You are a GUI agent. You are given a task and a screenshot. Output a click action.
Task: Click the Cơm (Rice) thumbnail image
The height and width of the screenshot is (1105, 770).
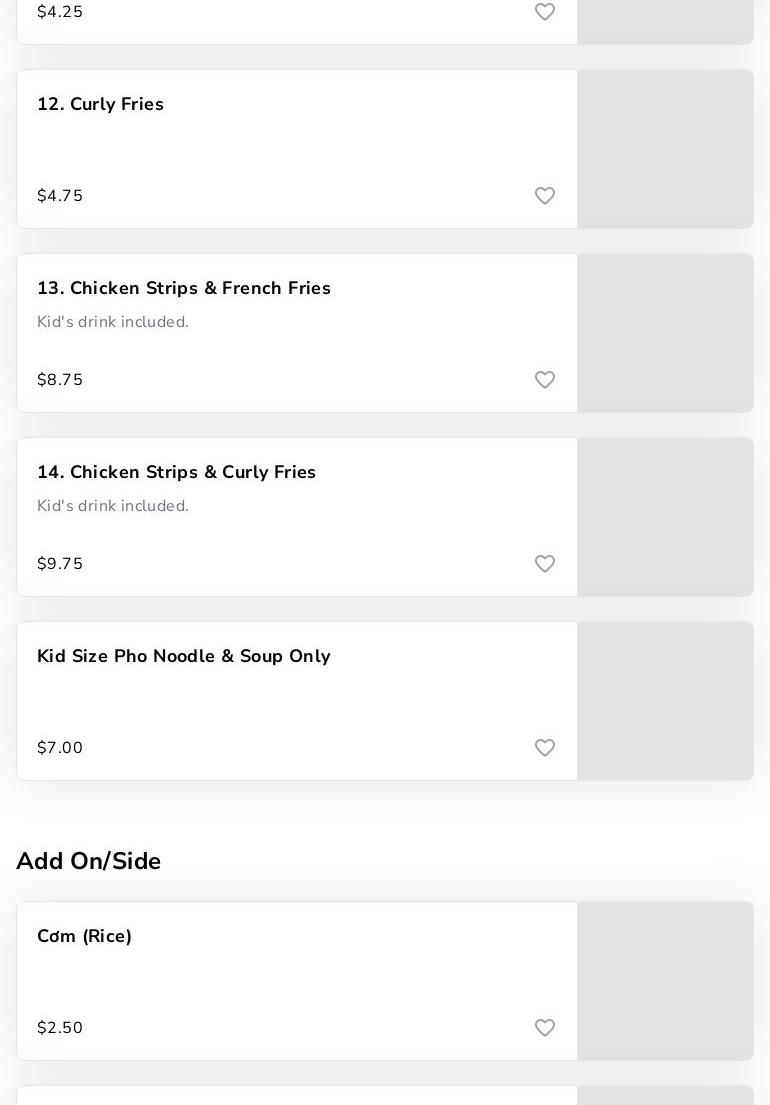tap(665, 981)
